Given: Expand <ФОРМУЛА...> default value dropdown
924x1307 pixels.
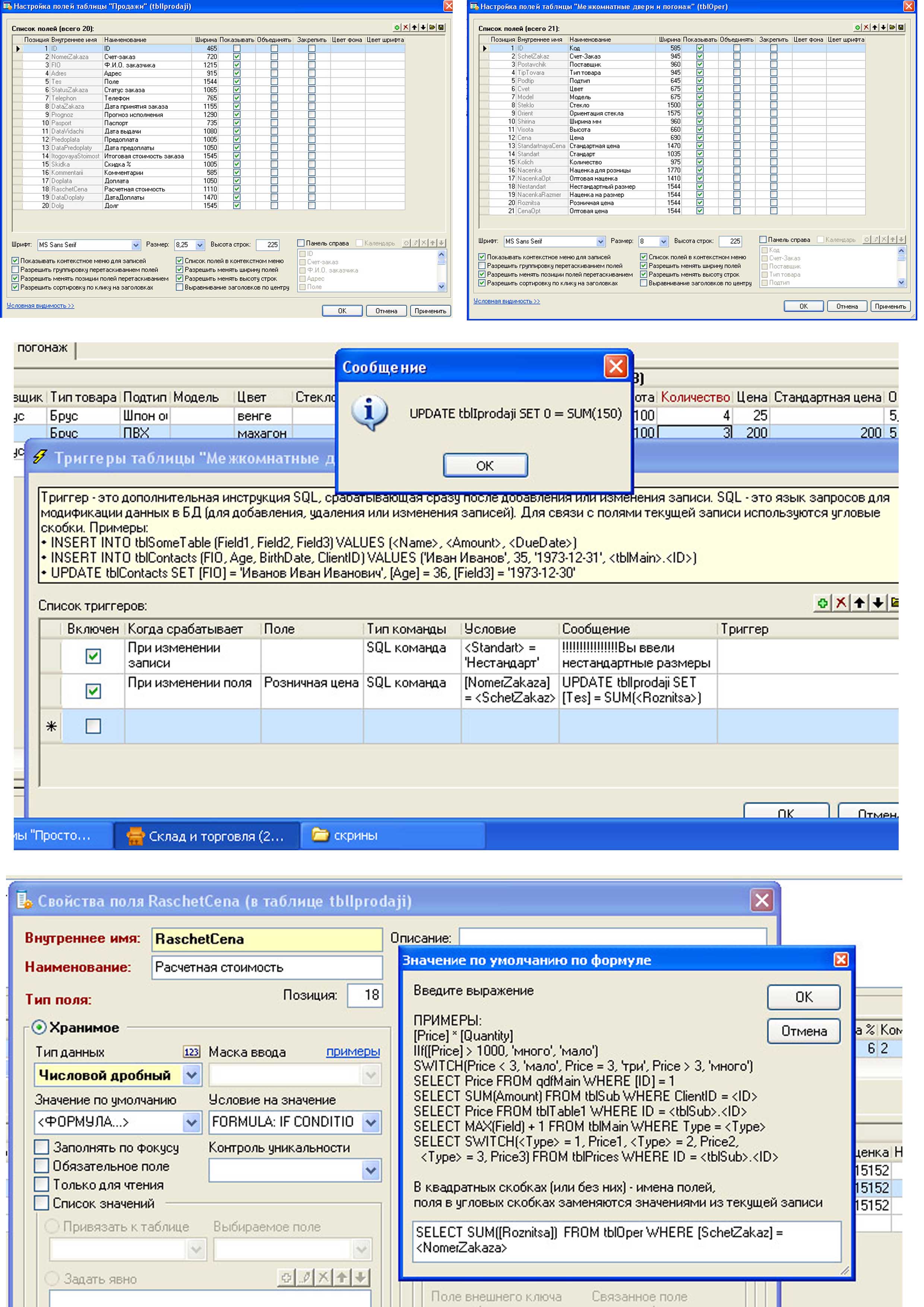Looking at the screenshot, I should [192, 1122].
